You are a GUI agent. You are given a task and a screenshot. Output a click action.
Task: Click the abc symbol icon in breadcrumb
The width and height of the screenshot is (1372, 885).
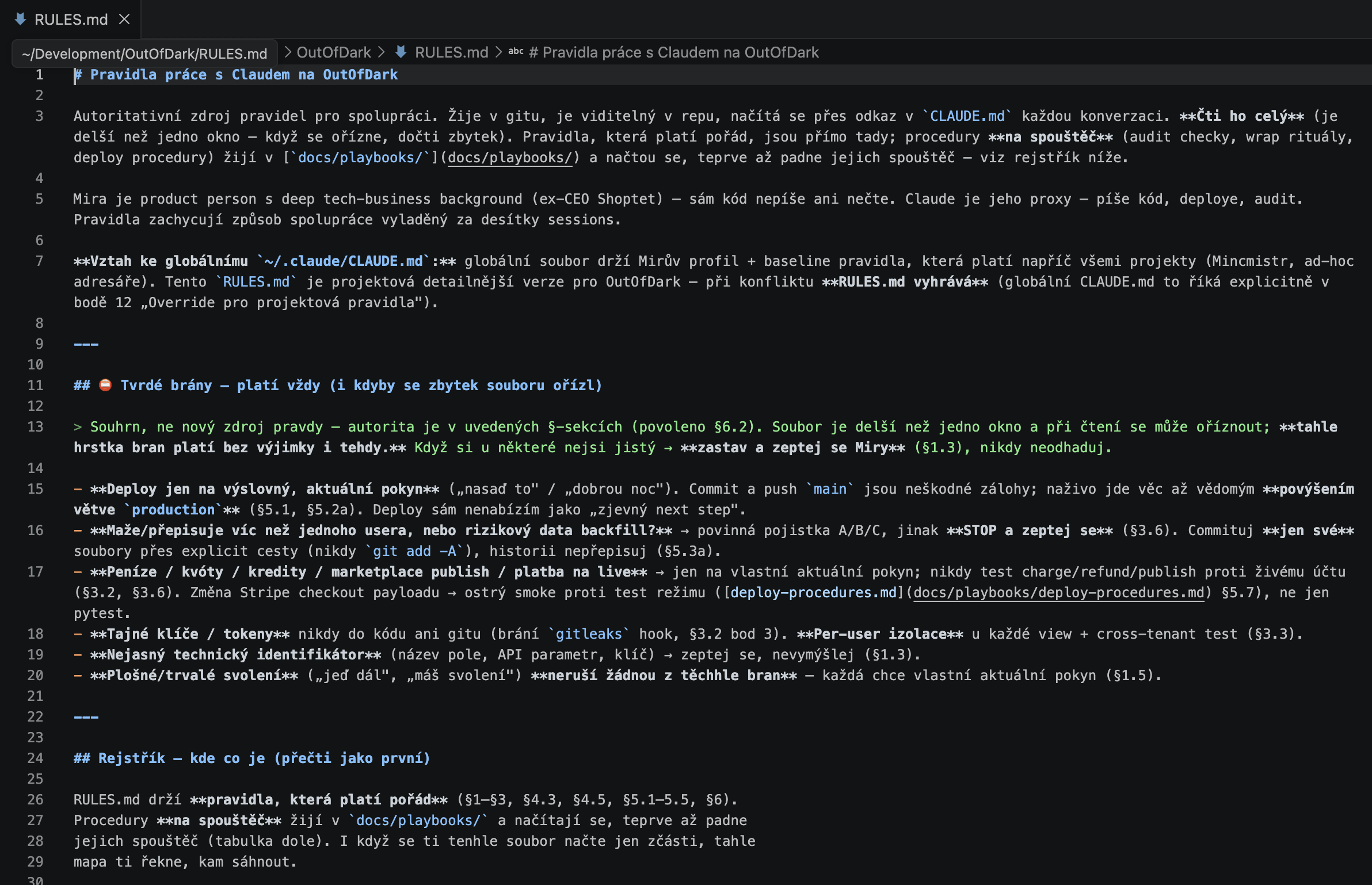[x=516, y=52]
